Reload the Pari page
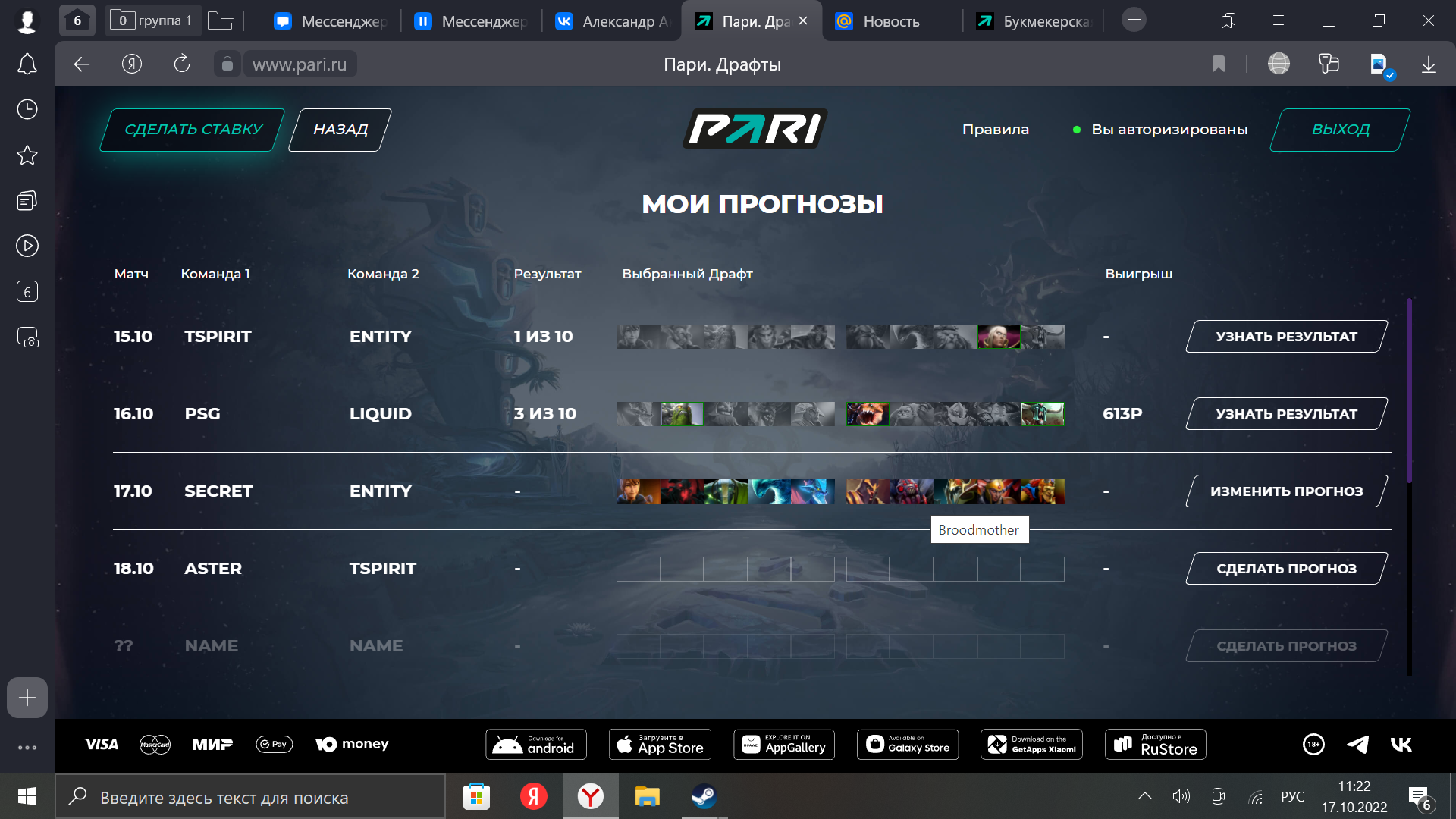Screen dimensions: 1456x819 pyautogui.click(x=182, y=64)
